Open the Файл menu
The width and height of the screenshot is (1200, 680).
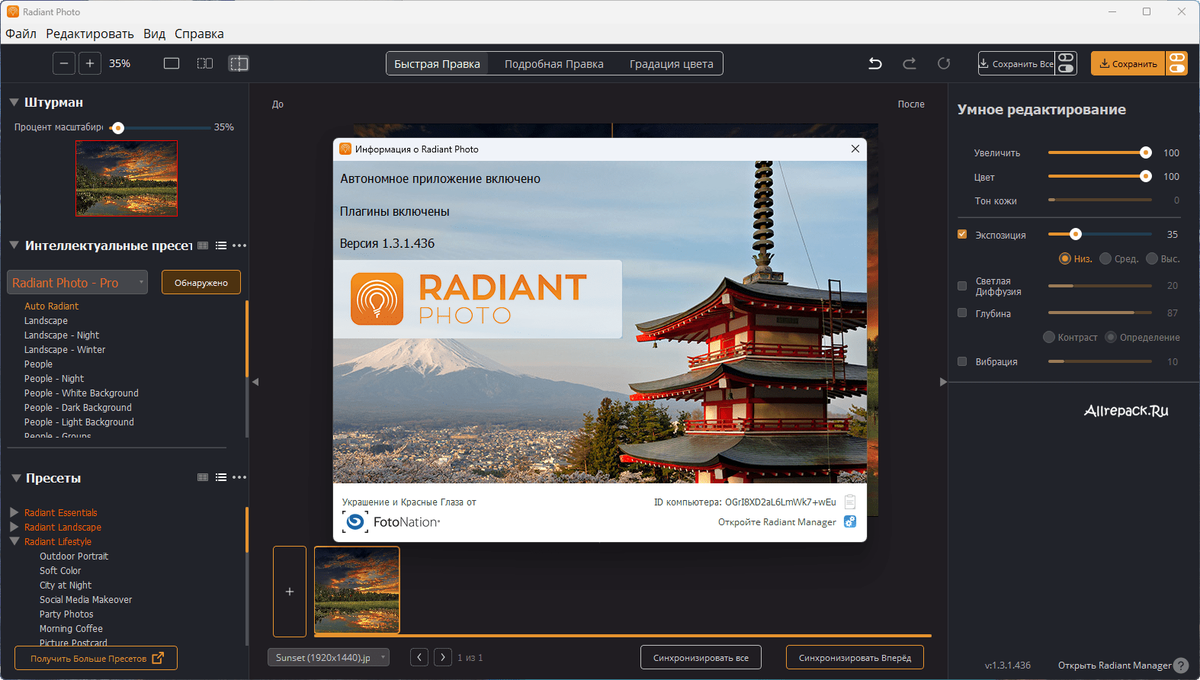[x=20, y=34]
